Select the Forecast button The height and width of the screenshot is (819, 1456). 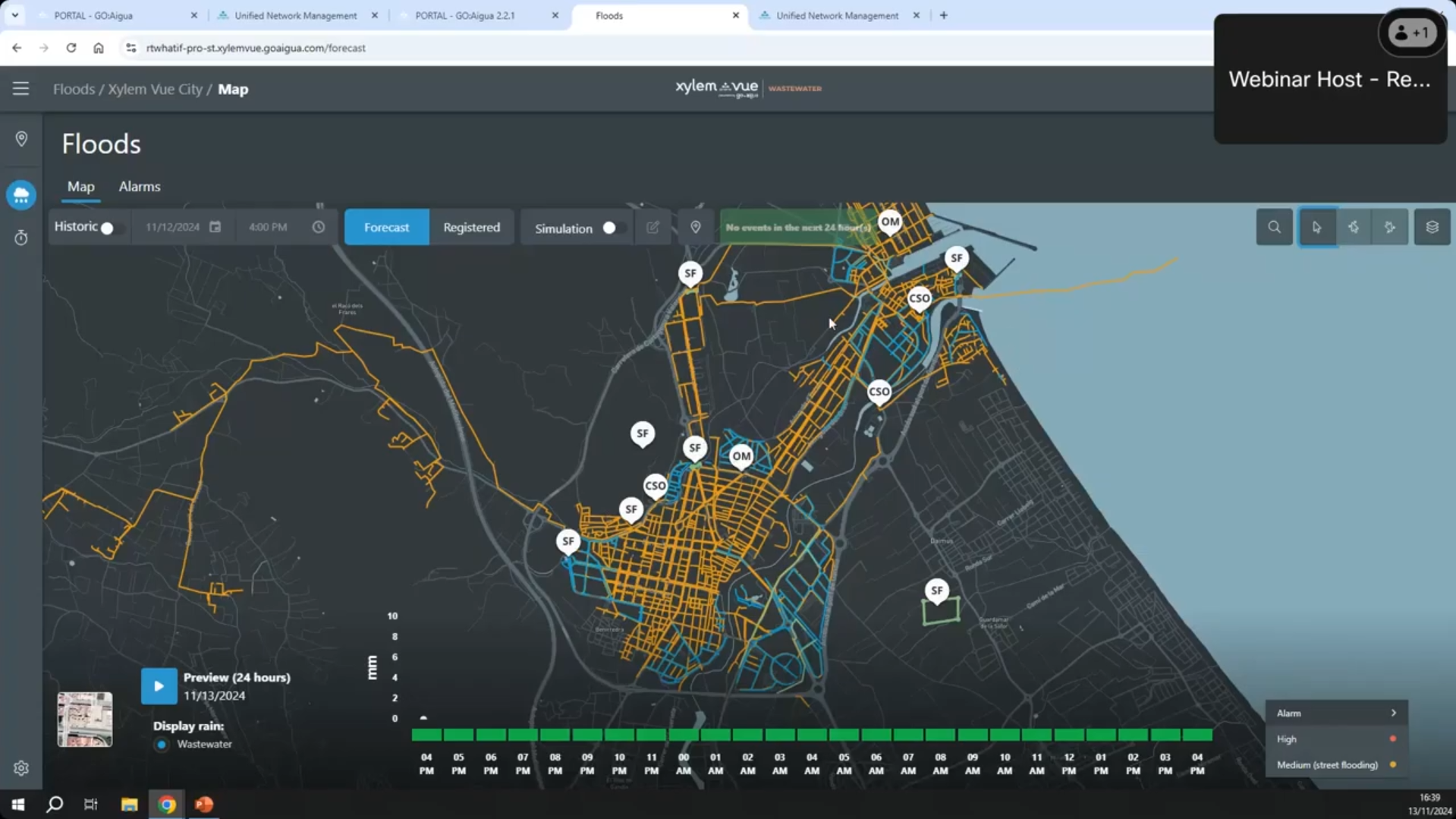click(386, 227)
